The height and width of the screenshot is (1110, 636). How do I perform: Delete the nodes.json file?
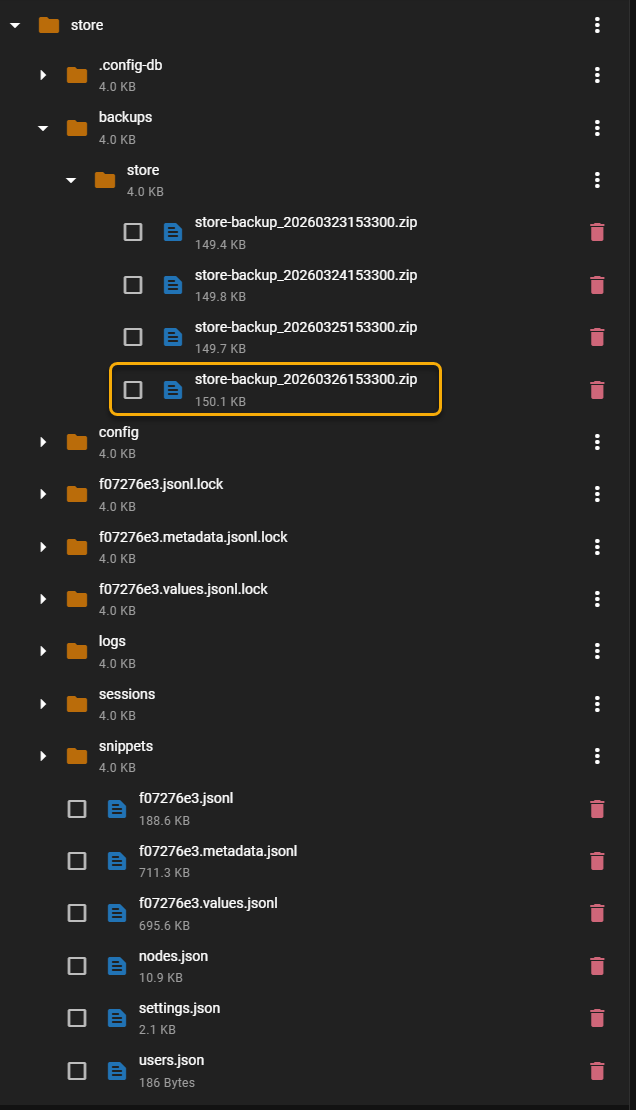coord(597,965)
